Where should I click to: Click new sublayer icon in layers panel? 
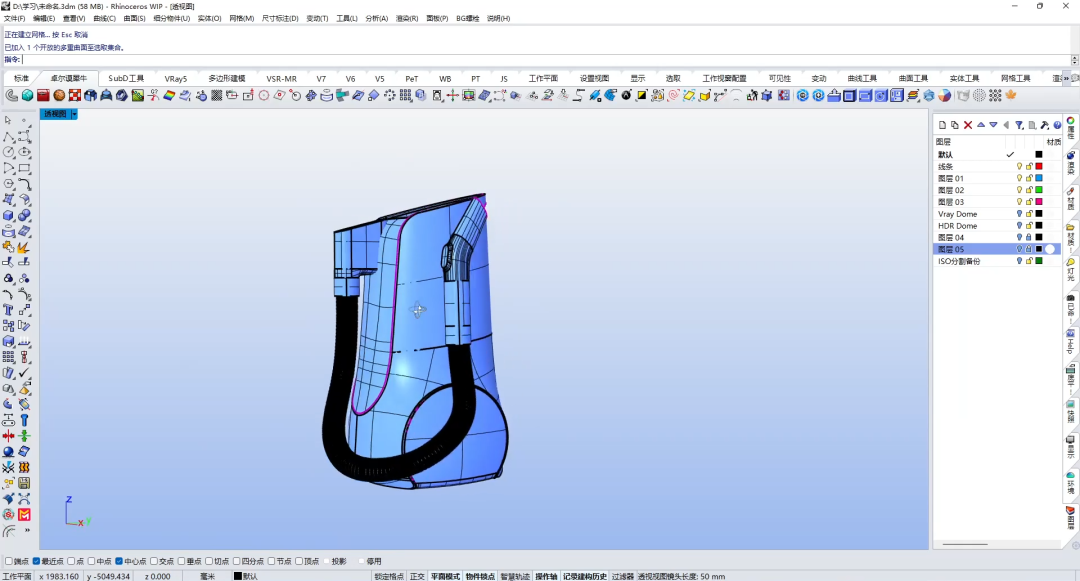coord(955,125)
